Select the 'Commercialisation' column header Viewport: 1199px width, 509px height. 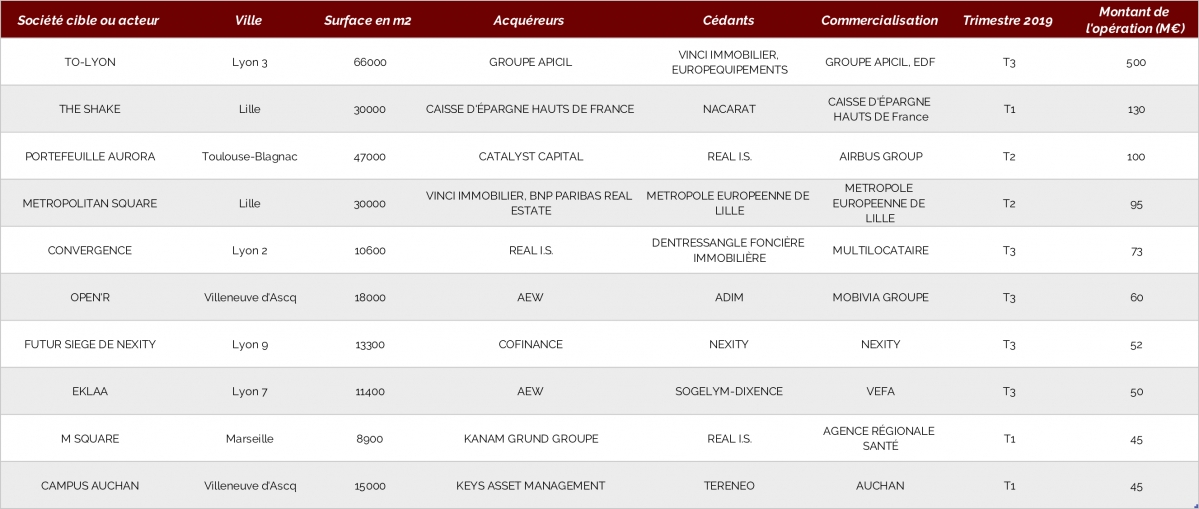[x=879, y=21]
